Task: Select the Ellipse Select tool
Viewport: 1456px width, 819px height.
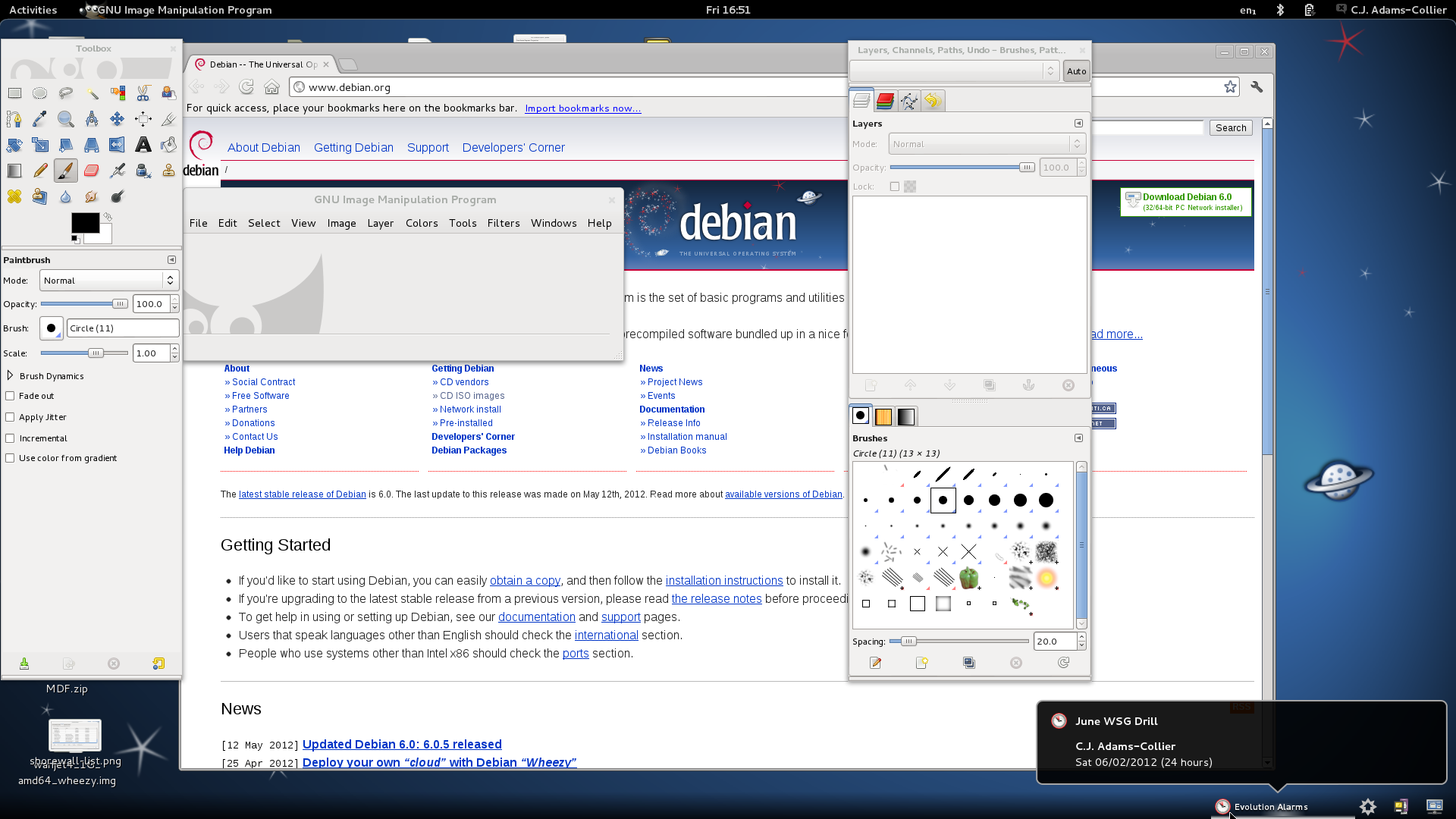Action: [x=40, y=93]
